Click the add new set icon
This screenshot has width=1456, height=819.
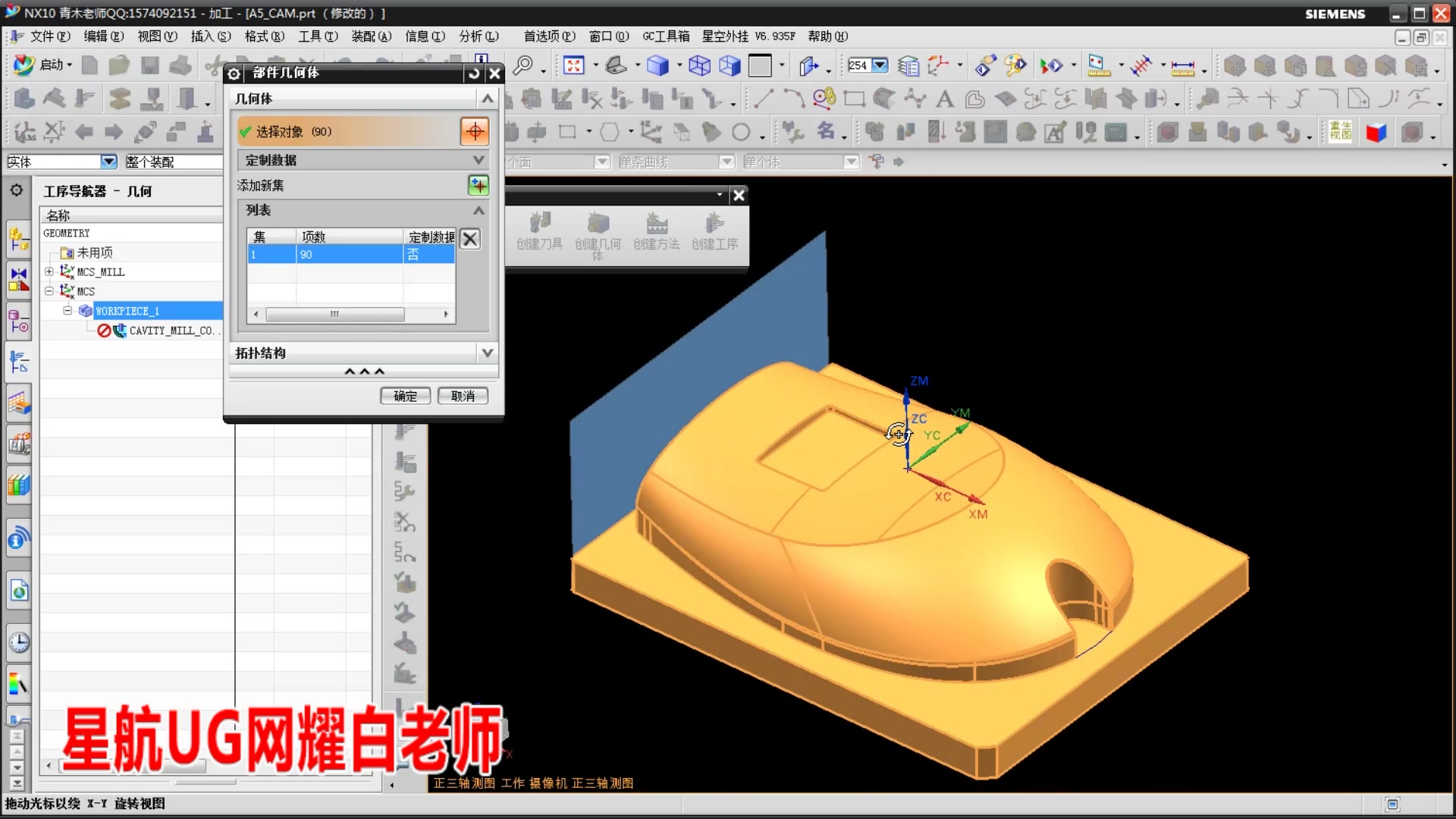[478, 185]
